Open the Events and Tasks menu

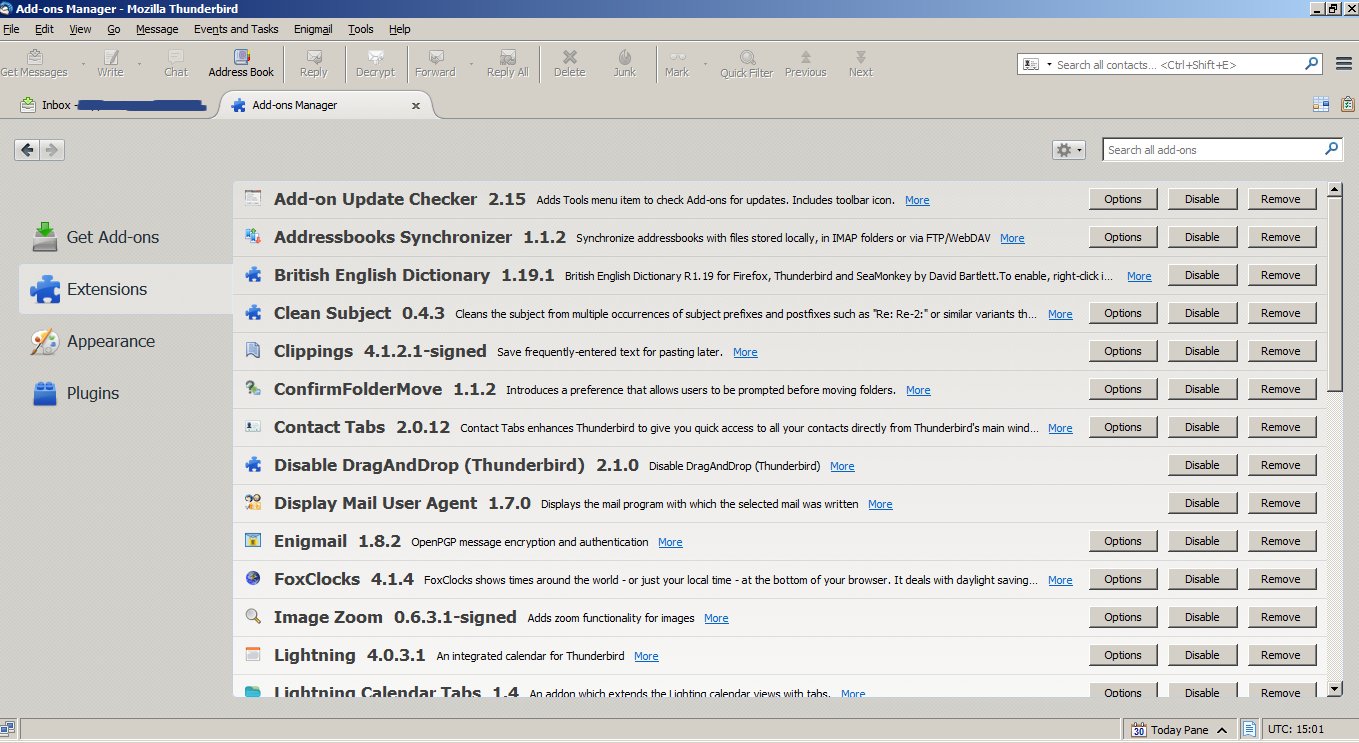tap(236, 29)
